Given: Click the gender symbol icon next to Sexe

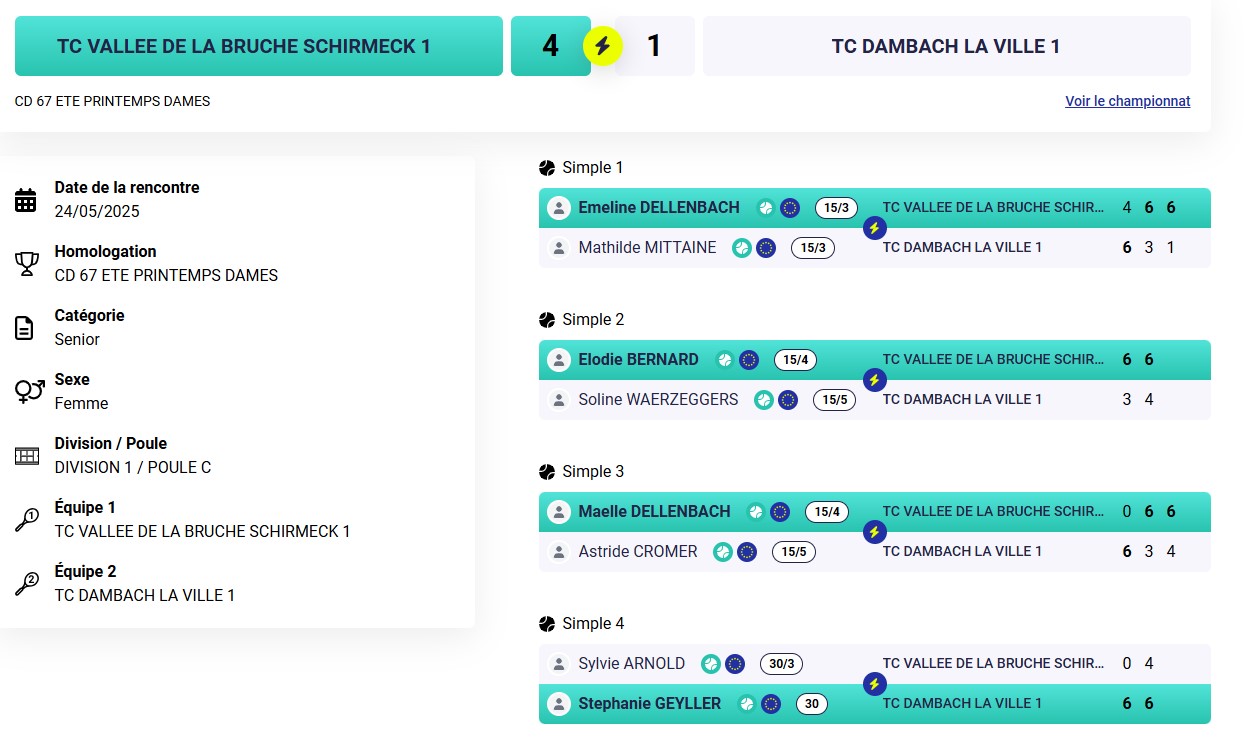Looking at the screenshot, I should point(27,391).
